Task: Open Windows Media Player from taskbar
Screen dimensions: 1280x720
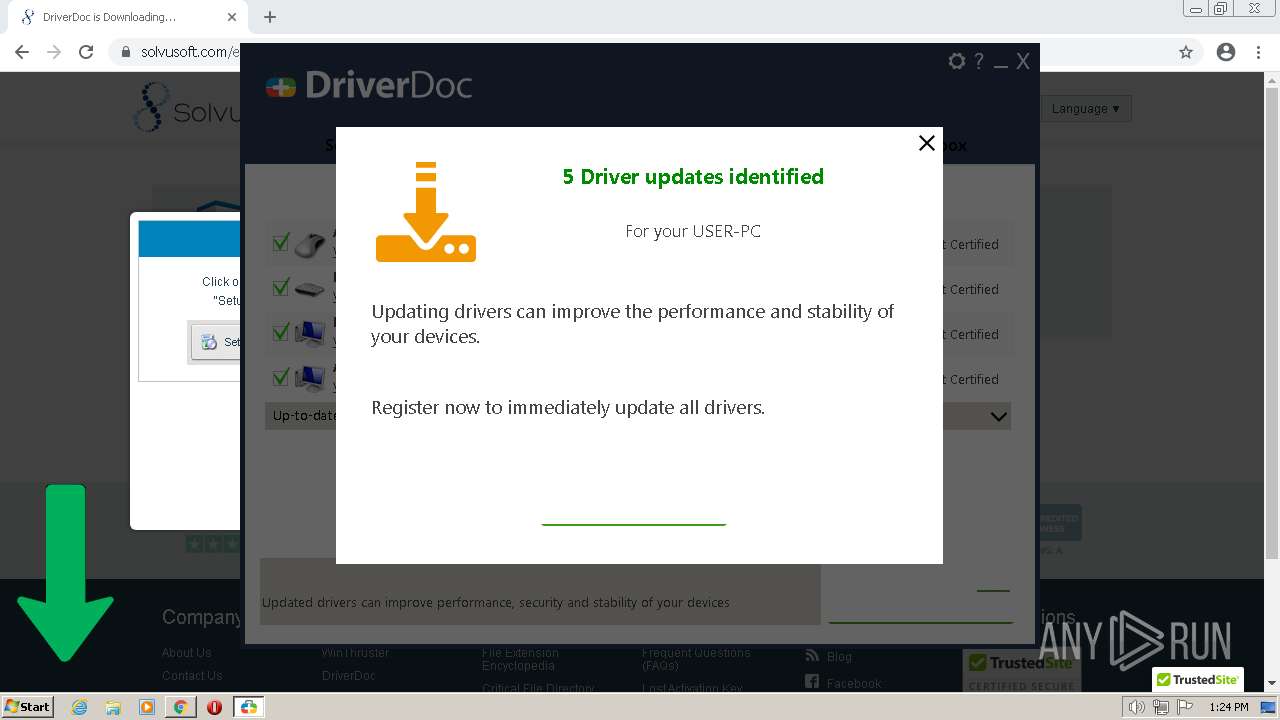Action: click(x=147, y=707)
